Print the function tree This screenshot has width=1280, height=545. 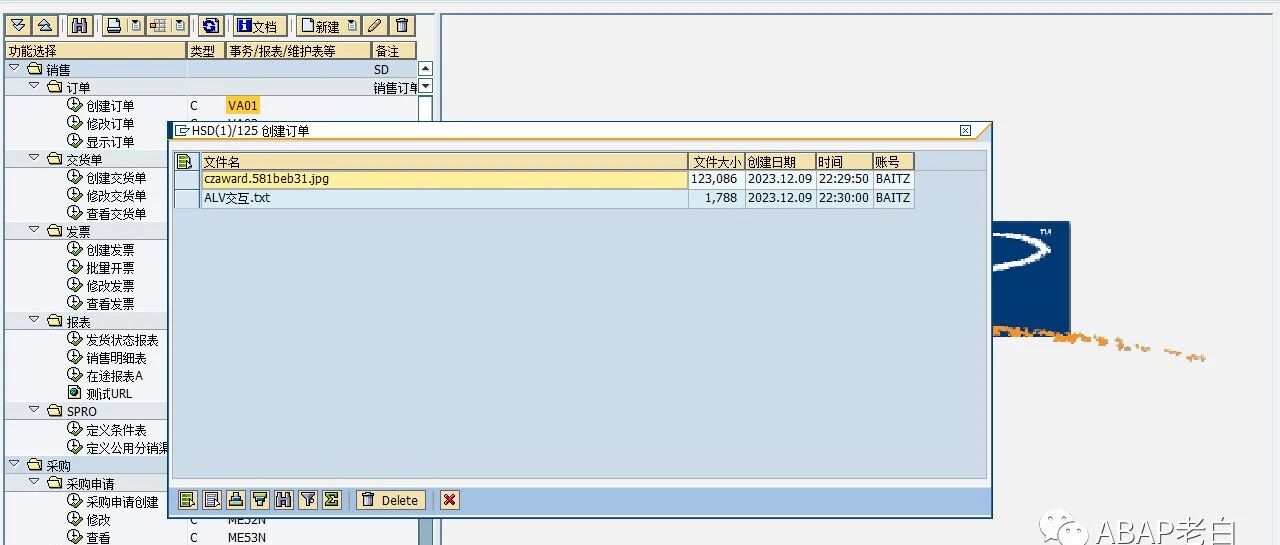(114, 26)
